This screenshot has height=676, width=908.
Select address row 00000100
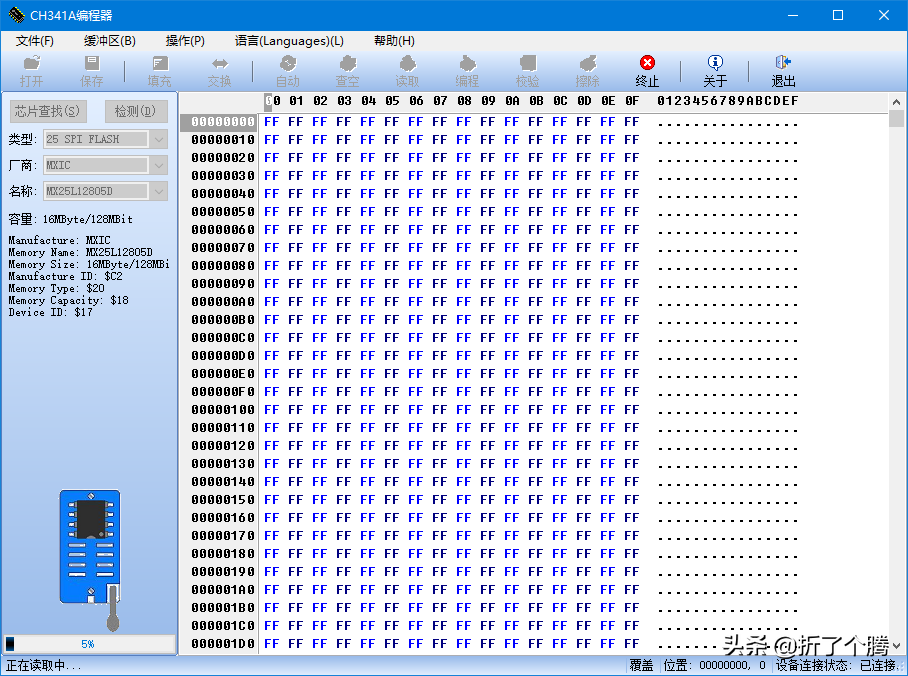pyautogui.click(x=223, y=410)
